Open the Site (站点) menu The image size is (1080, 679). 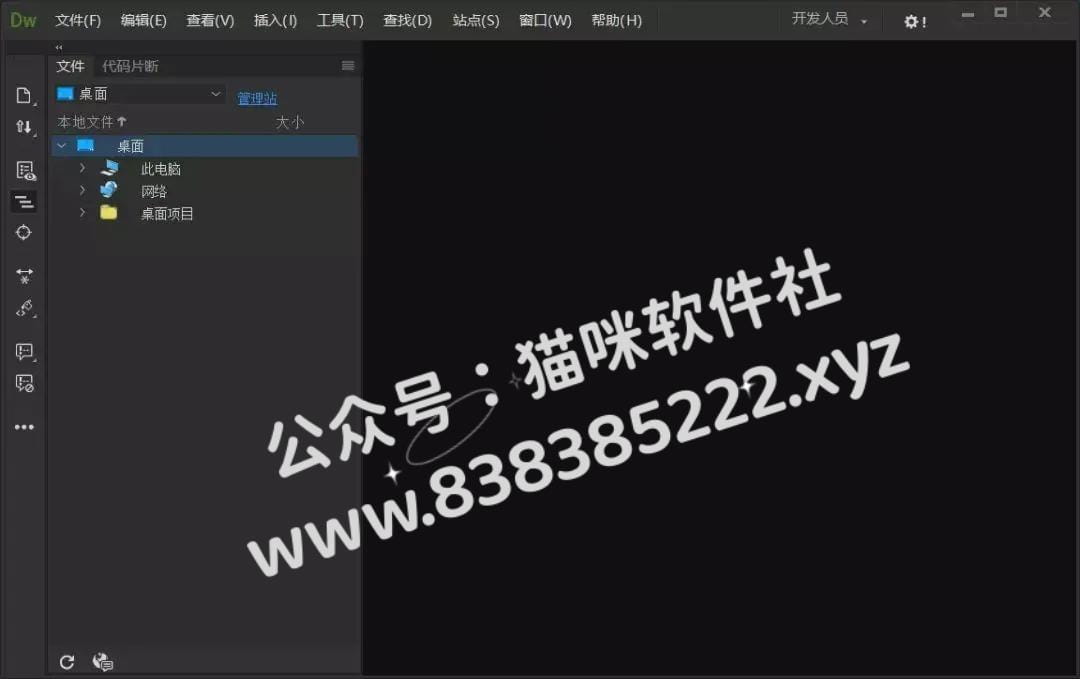(x=475, y=21)
